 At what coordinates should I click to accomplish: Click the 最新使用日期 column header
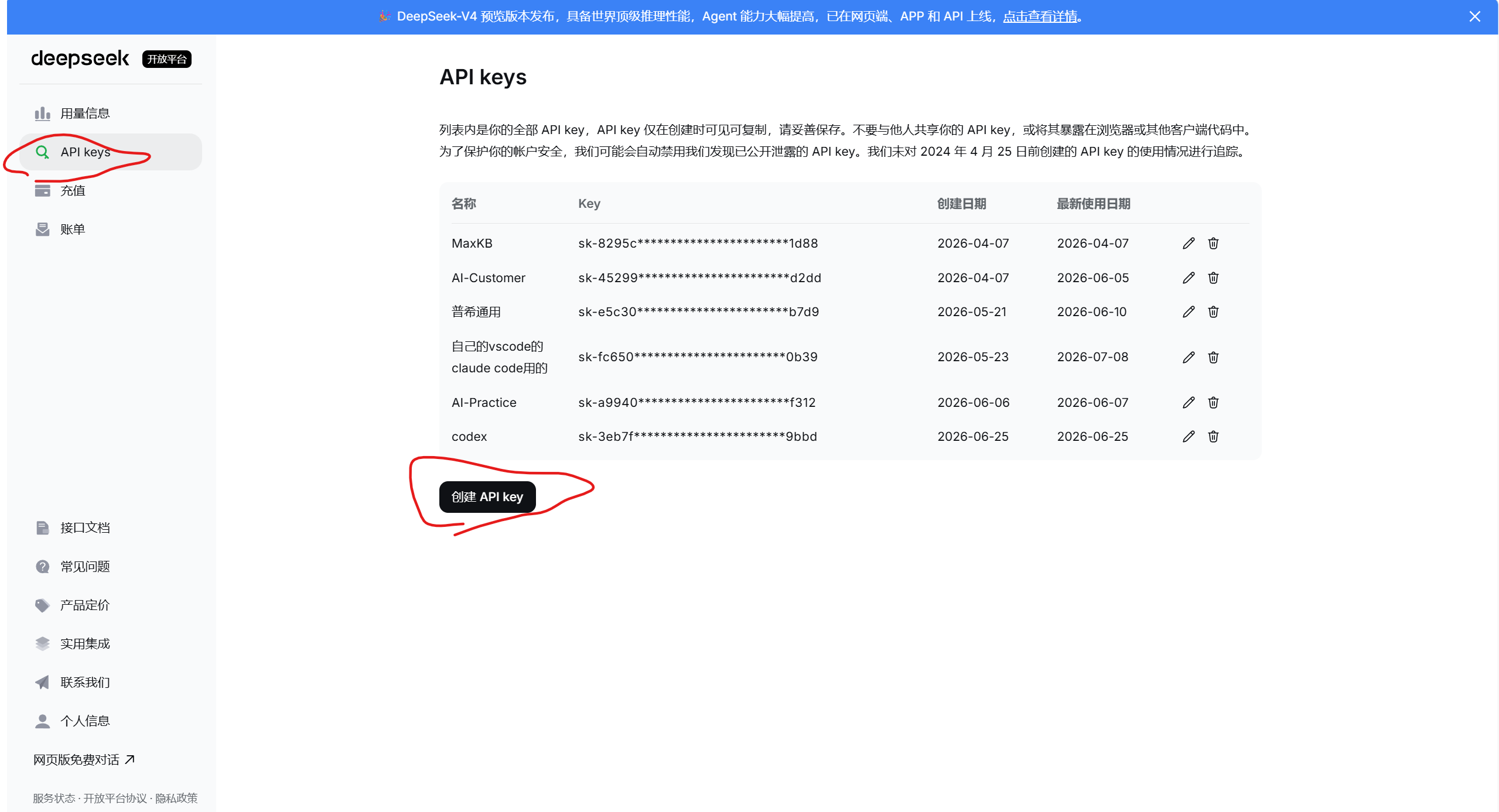[1094, 204]
